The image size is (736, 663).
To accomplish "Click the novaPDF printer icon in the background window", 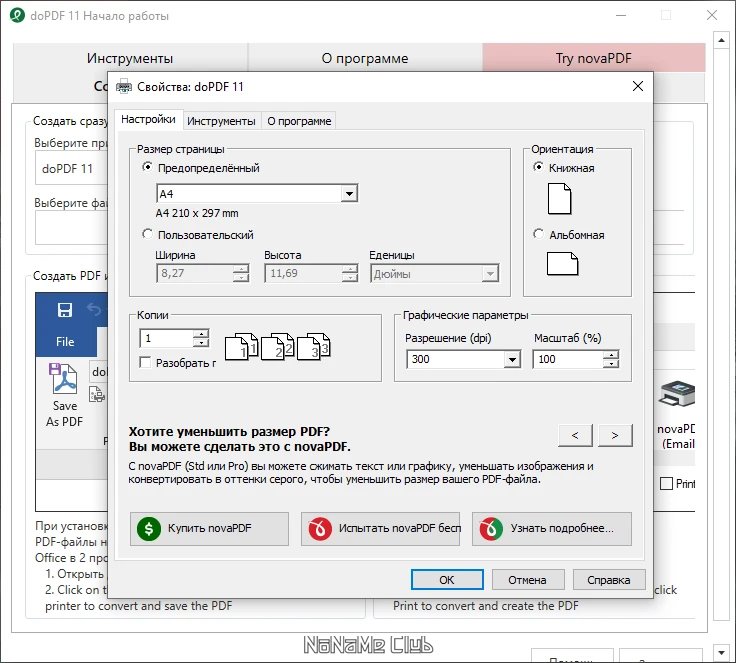I will pyautogui.click(x=677, y=394).
